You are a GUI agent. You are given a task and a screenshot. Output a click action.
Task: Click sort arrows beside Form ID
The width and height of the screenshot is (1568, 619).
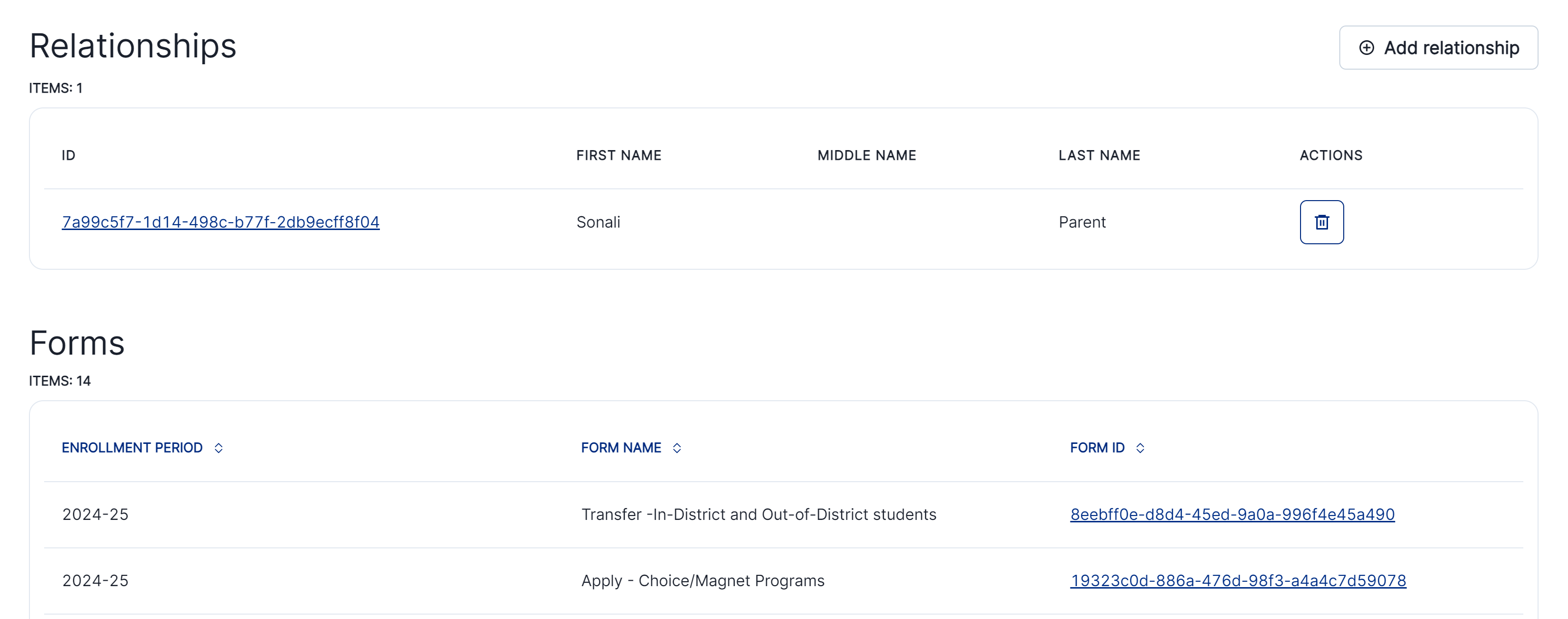(x=1140, y=448)
